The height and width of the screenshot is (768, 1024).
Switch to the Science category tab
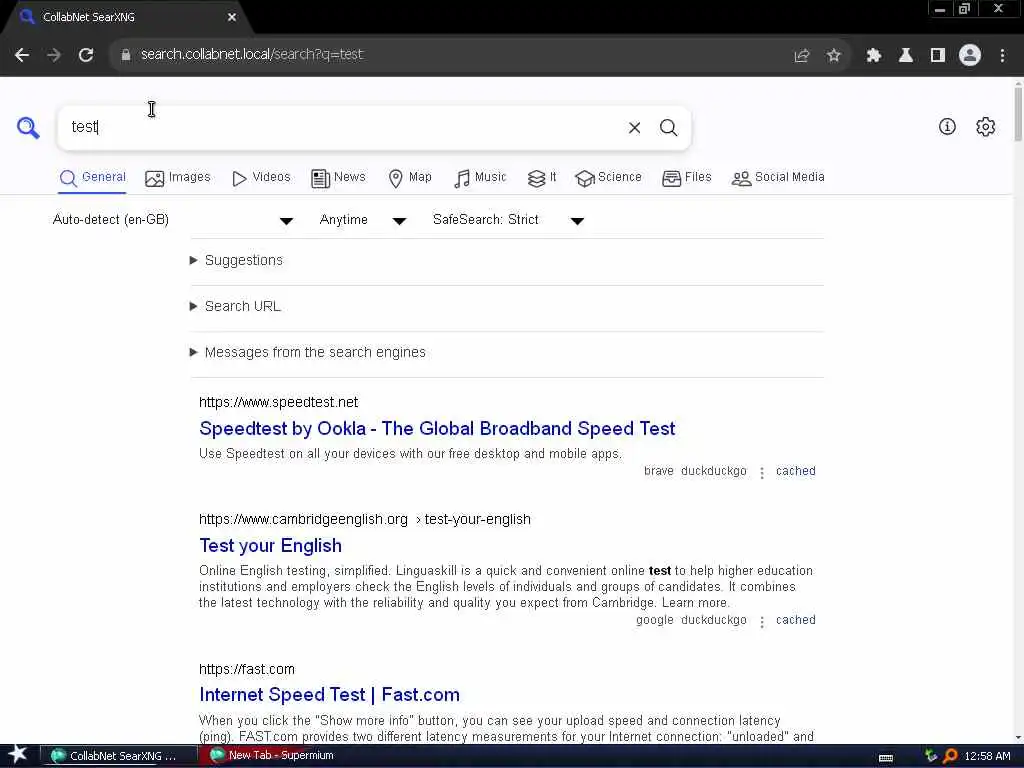point(608,178)
